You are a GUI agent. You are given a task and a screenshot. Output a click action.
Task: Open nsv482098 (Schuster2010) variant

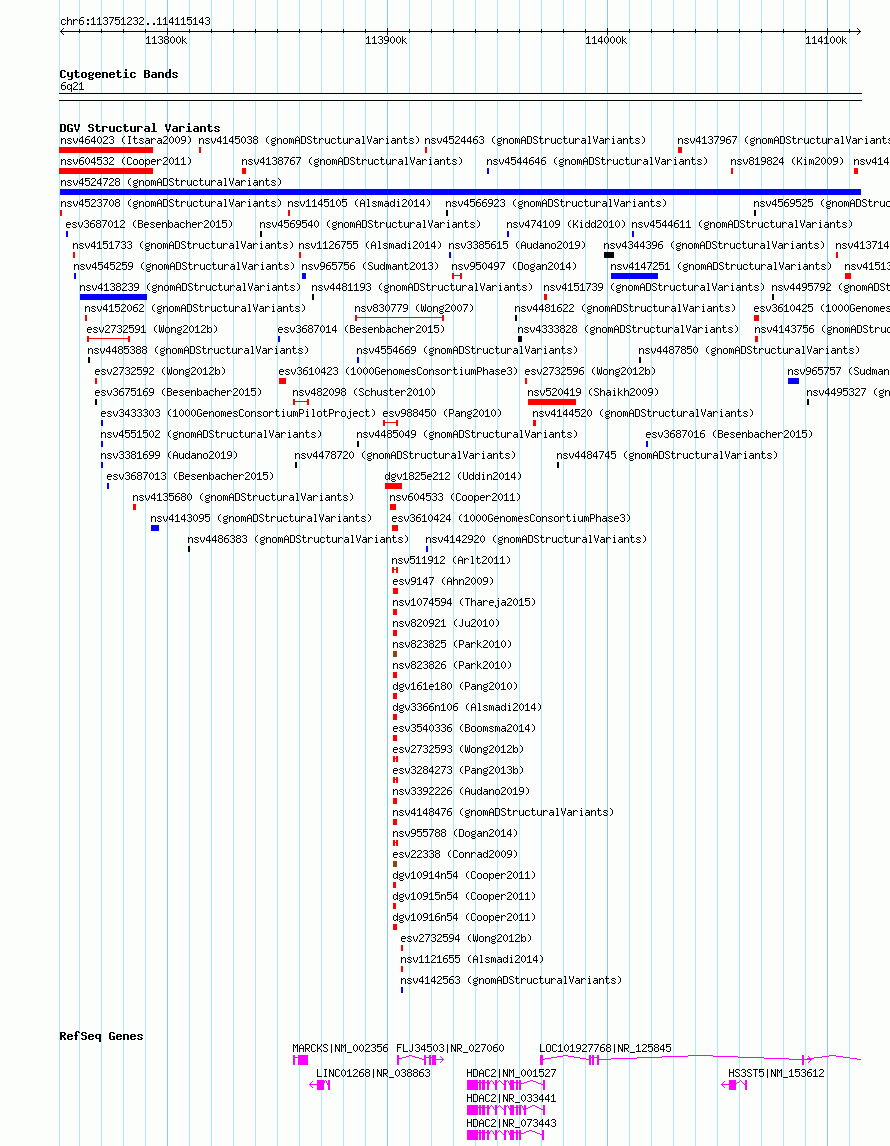364,392
